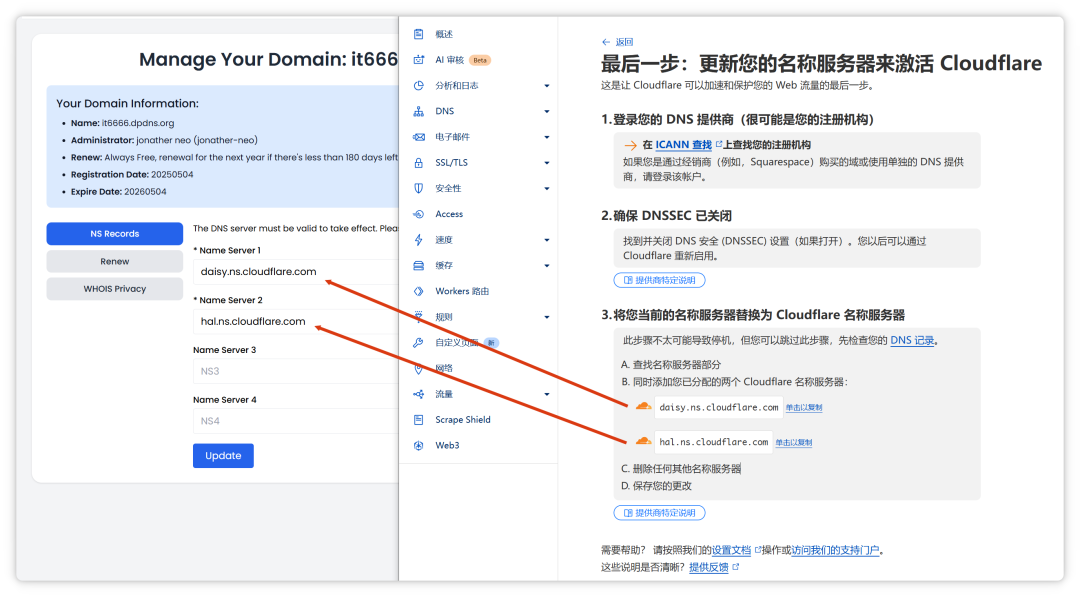
Task: Click the external link icon after 提供反馈
Action: pyautogui.click(x=736, y=567)
